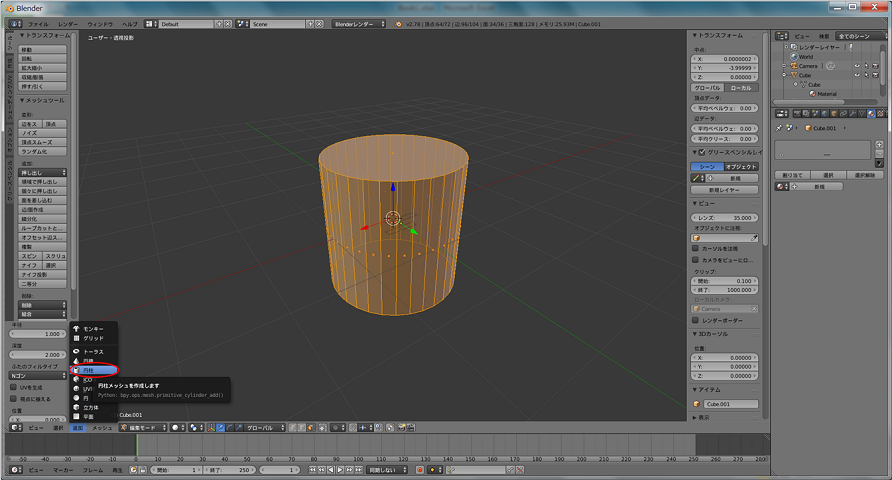
Task: Open the 編集モード mode dropdown
Action: click(x=142, y=427)
